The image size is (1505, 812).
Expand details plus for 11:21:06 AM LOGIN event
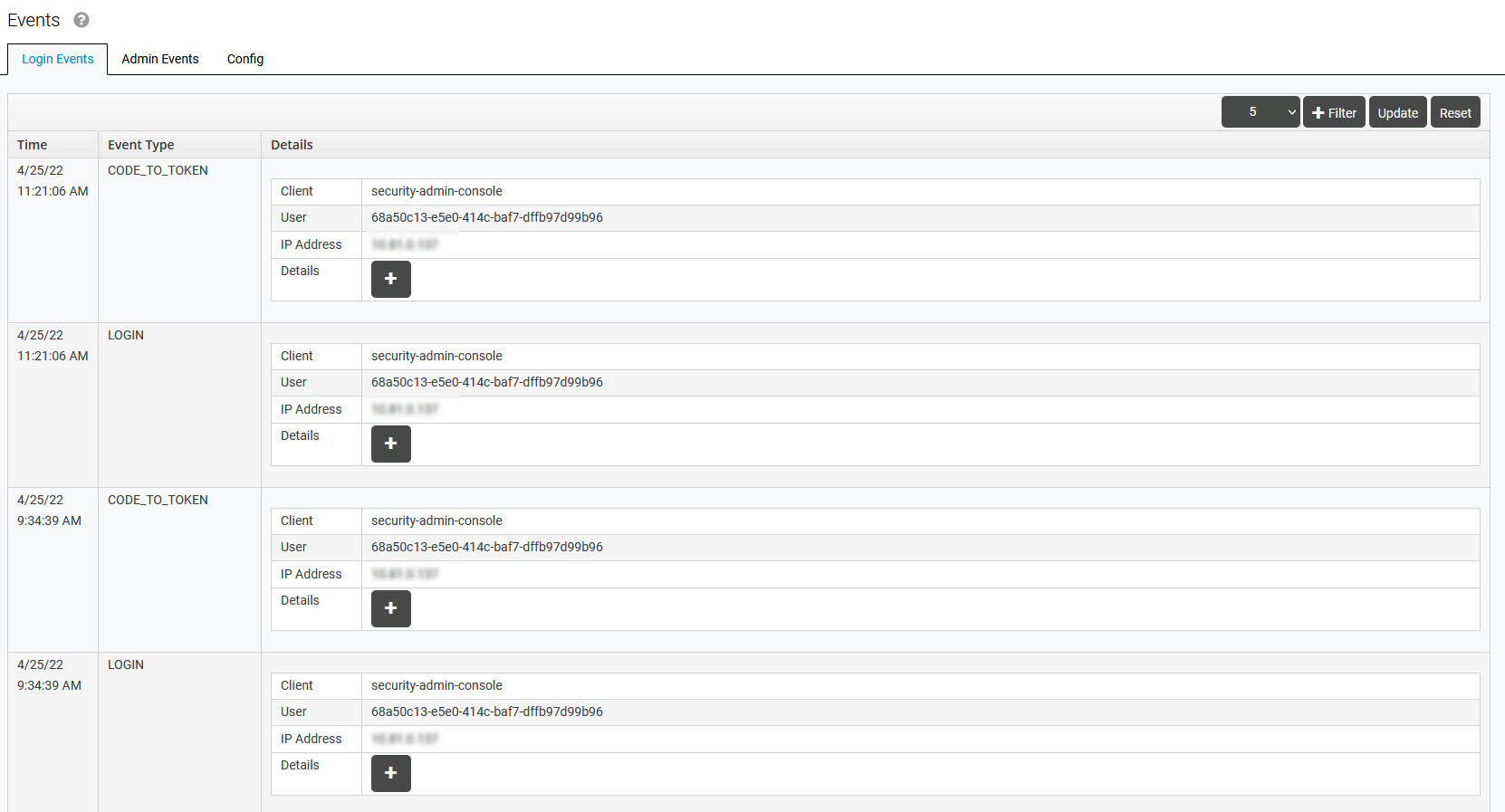click(x=391, y=444)
